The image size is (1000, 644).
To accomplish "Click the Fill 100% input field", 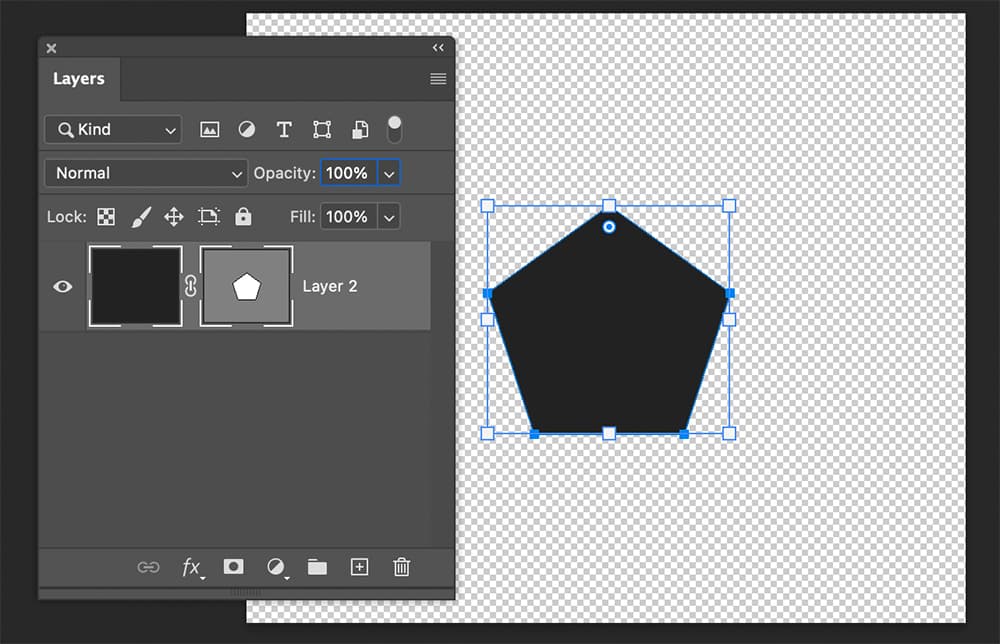I will [349, 217].
